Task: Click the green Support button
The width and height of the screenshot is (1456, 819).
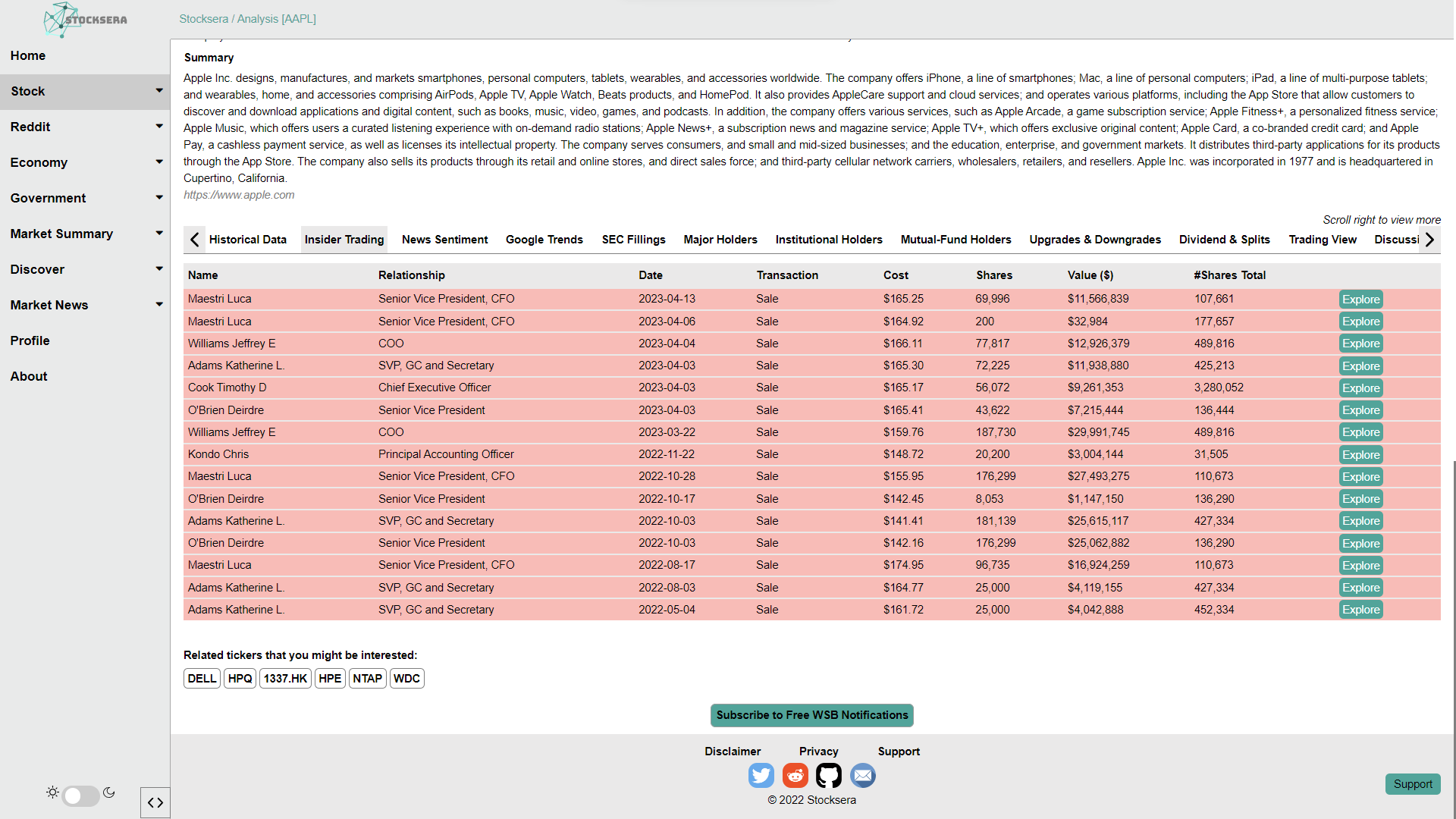Action: click(1412, 784)
